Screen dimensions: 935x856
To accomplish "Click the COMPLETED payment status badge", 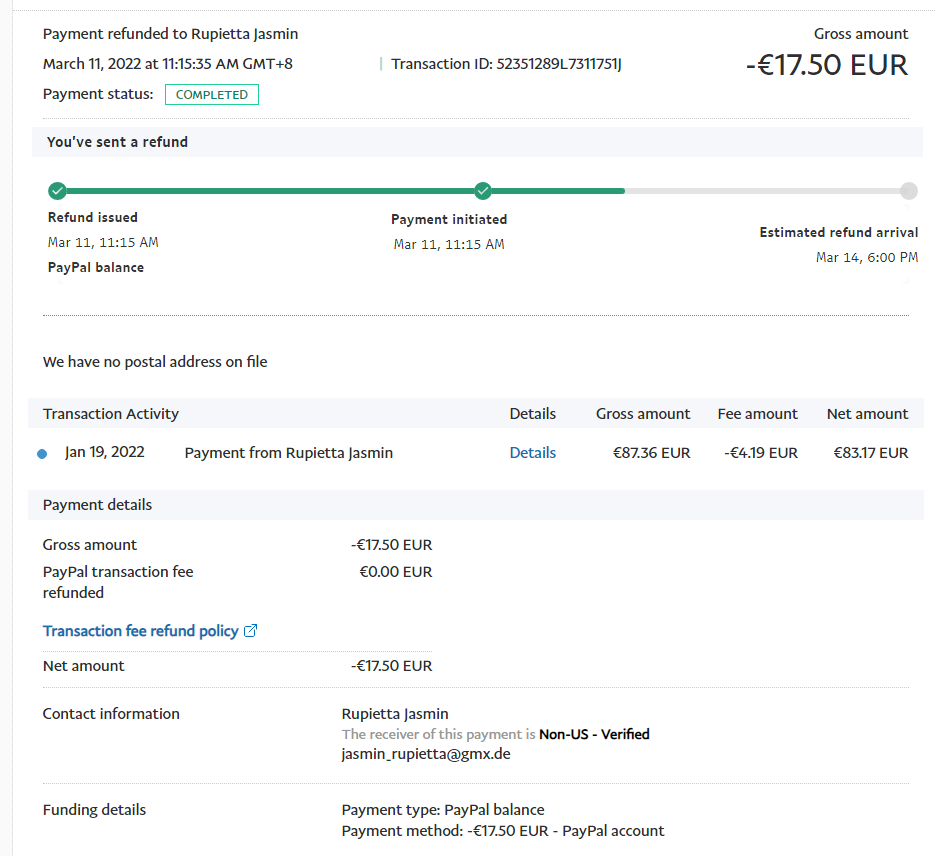I will click(212, 95).
